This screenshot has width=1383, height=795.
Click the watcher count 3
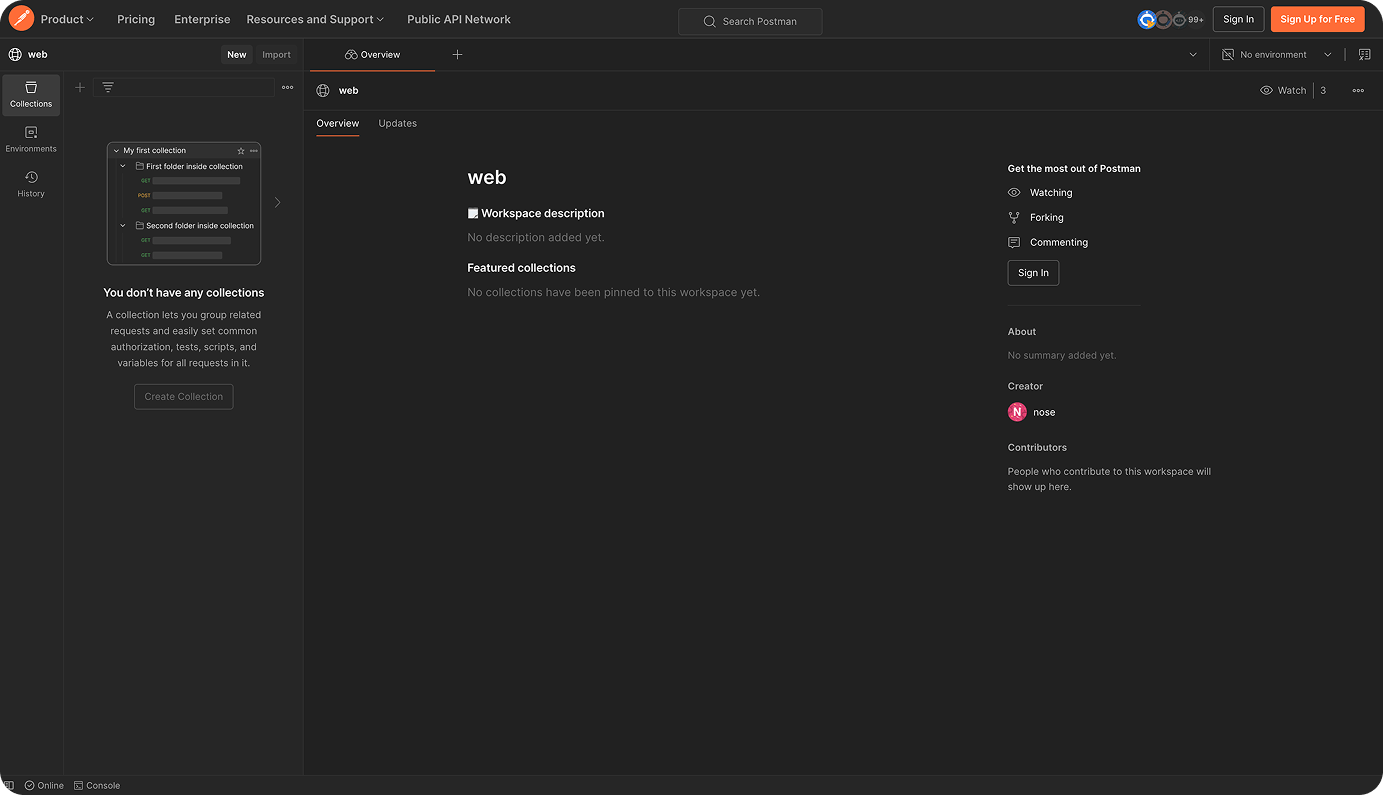point(1323,90)
